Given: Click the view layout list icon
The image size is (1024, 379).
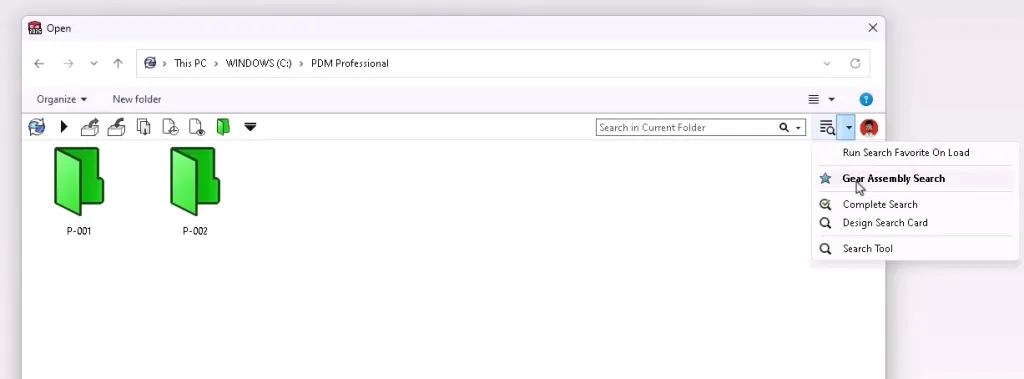Looking at the screenshot, I should [814, 99].
